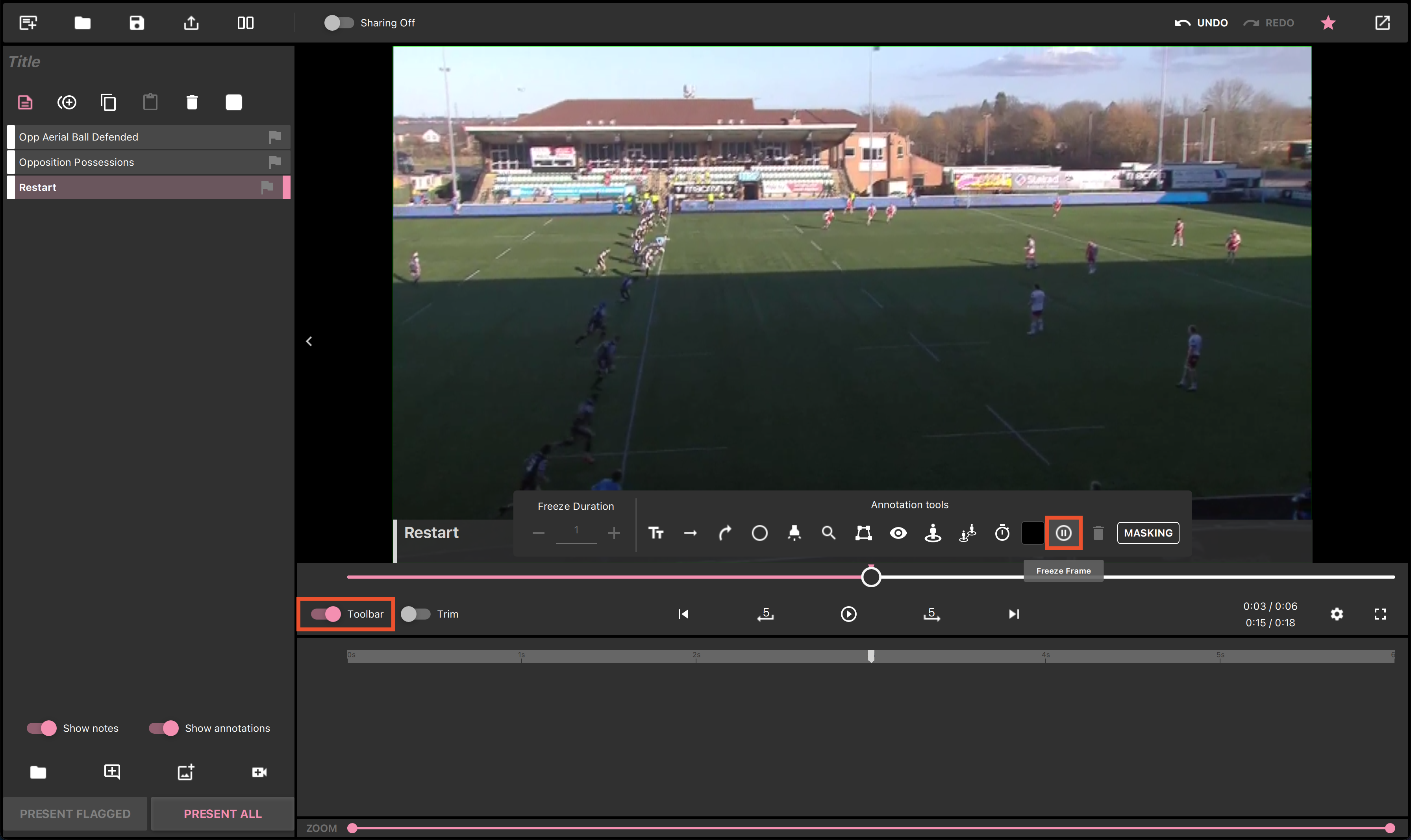Open in external window icon
The width and height of the screenshot is (1411, 840).
(x=1382, y=23)
